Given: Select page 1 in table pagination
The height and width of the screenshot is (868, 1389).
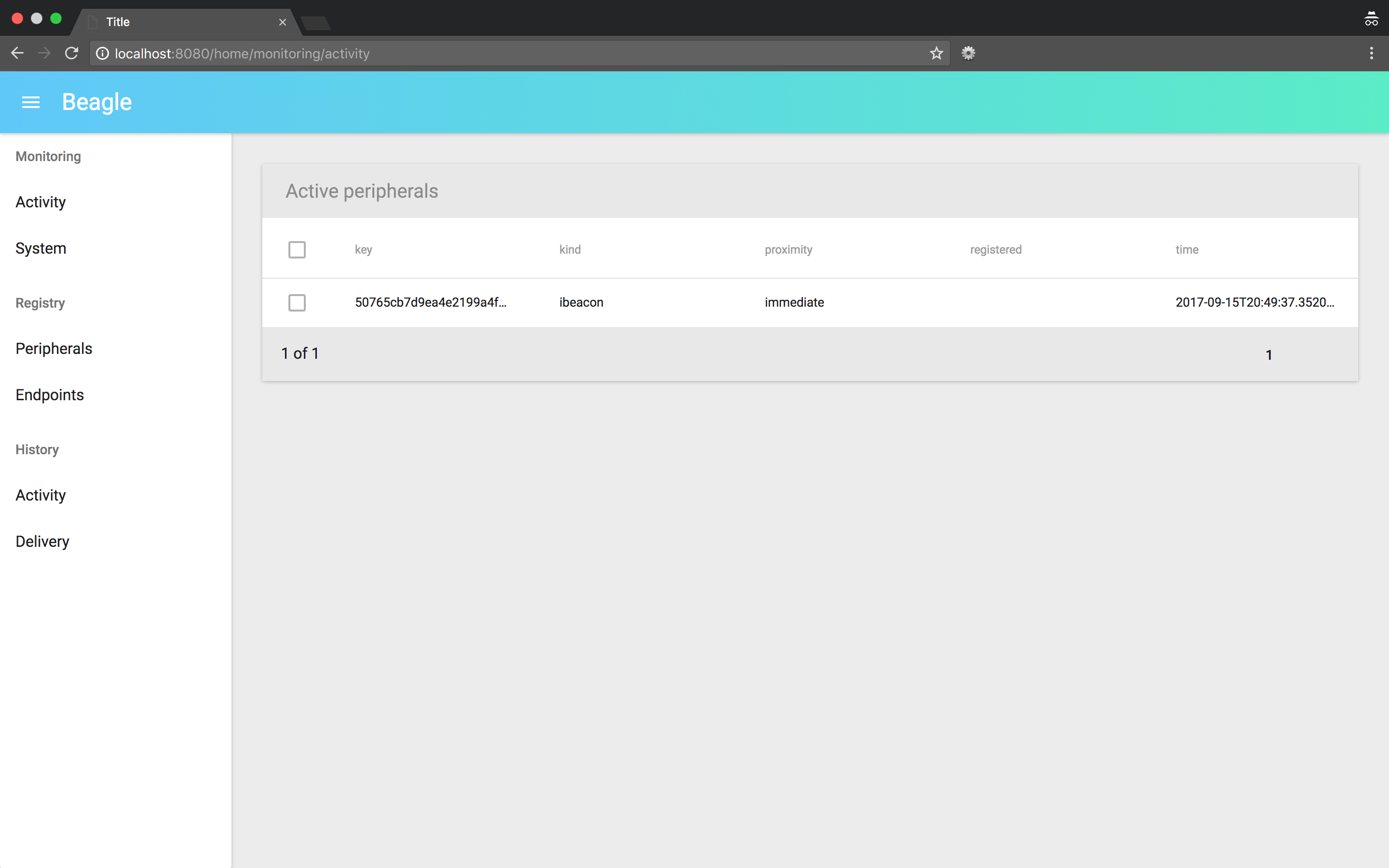Looking at the screenshot, I should (1268, 355).
